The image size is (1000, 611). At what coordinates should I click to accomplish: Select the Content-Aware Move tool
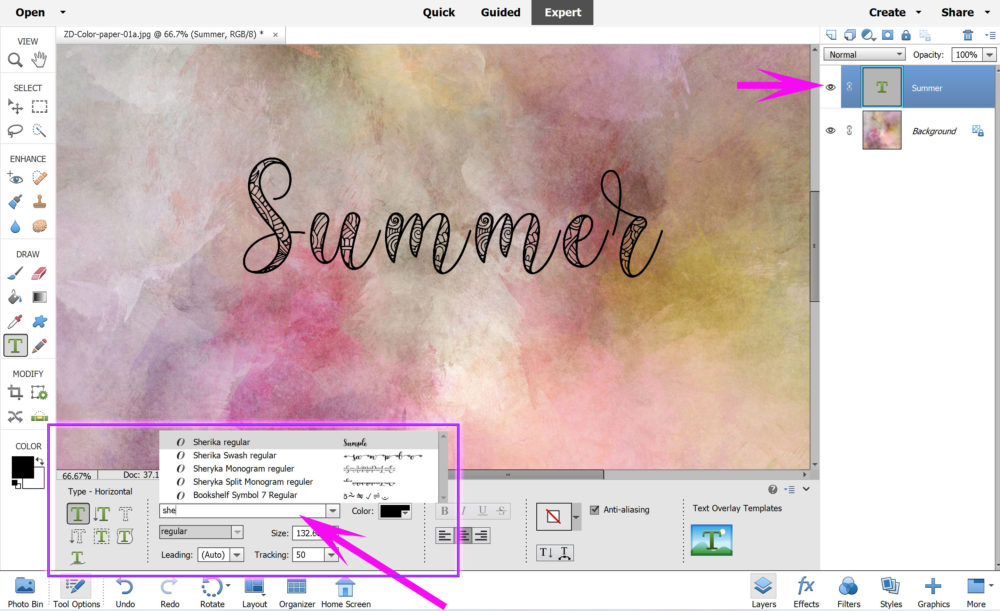[15, 416]
